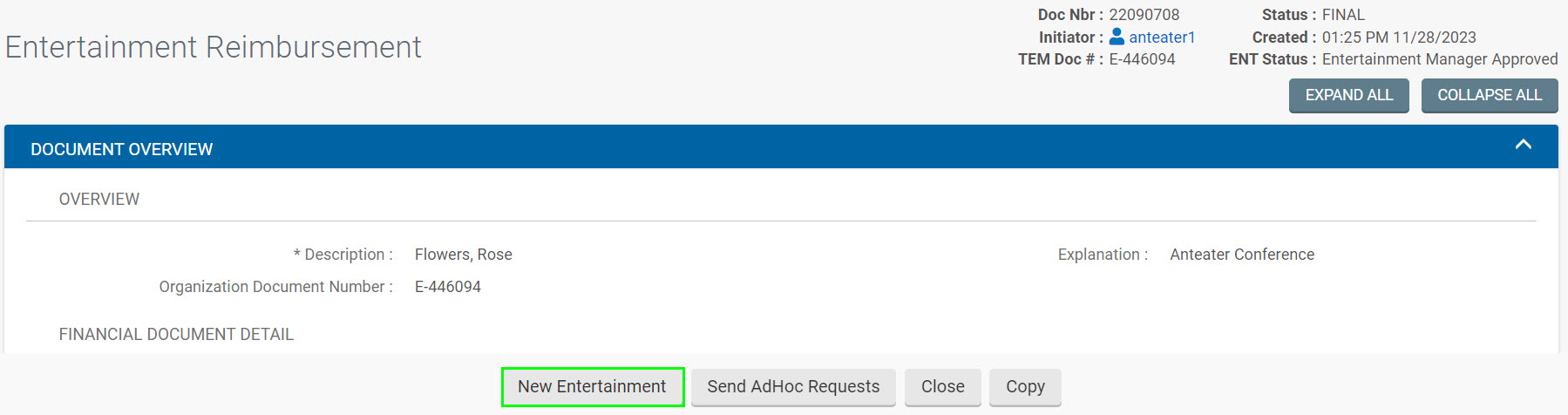Open the anteater1 initiator link

coord(1162,37)
